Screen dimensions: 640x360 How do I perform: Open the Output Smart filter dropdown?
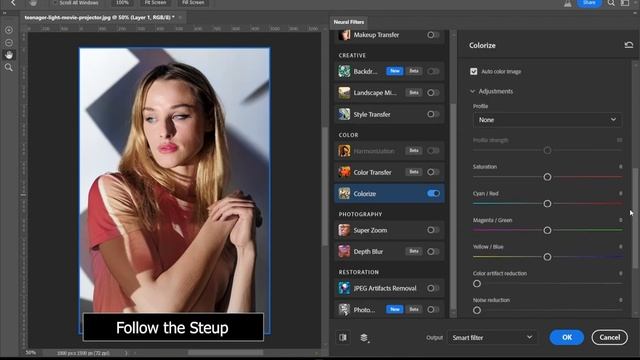(492, 338)
